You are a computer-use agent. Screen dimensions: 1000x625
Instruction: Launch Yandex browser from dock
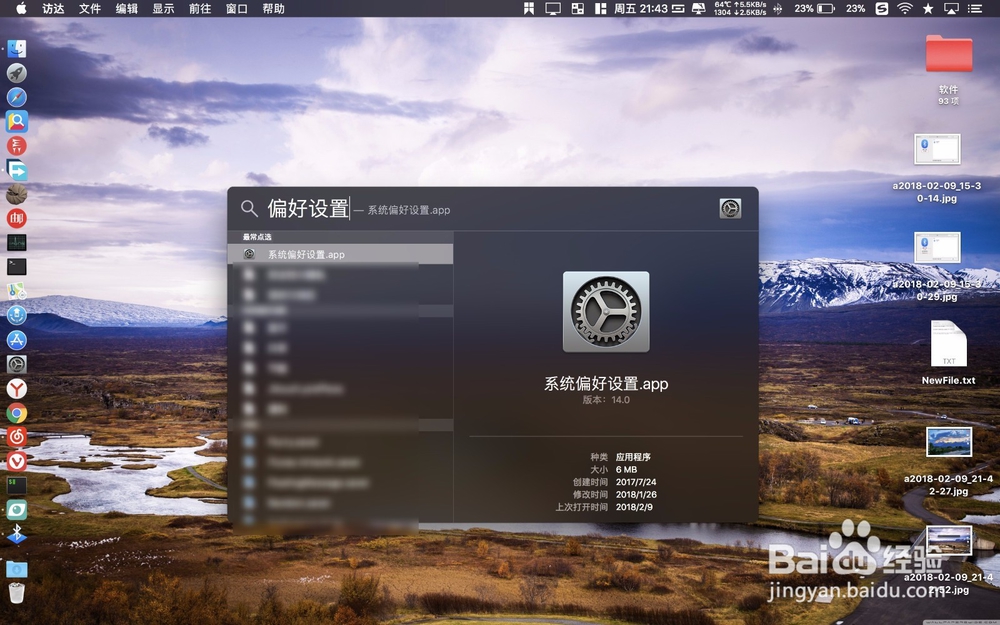(x=17, y=388)
